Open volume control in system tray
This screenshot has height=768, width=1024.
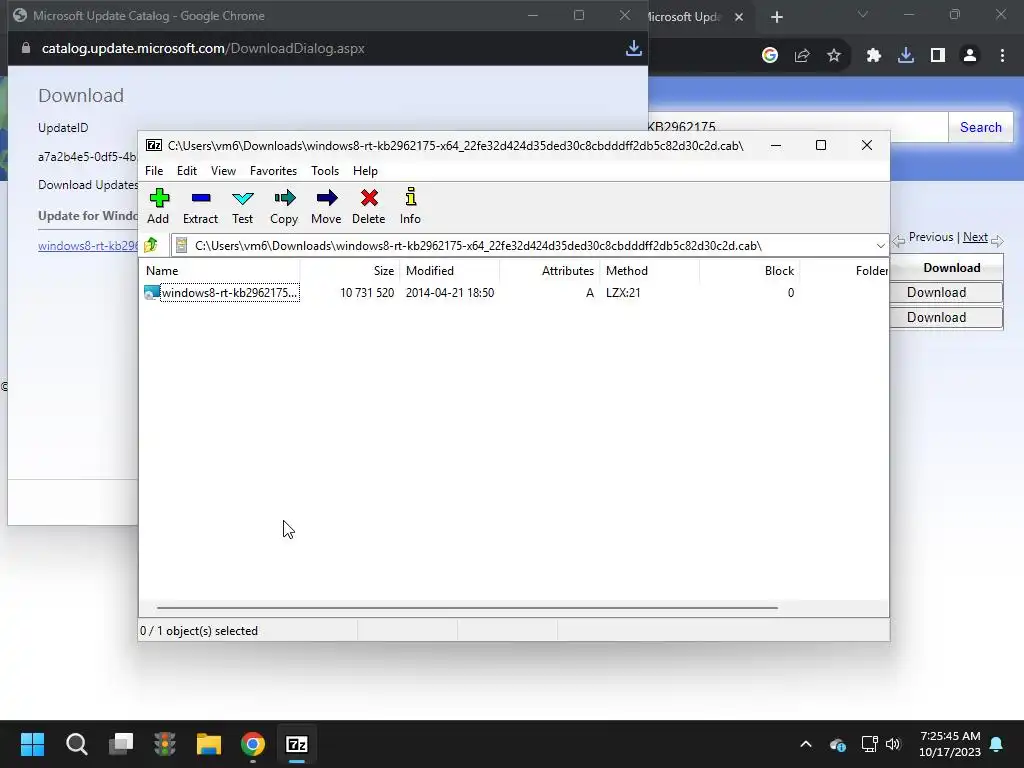point(893,744)
